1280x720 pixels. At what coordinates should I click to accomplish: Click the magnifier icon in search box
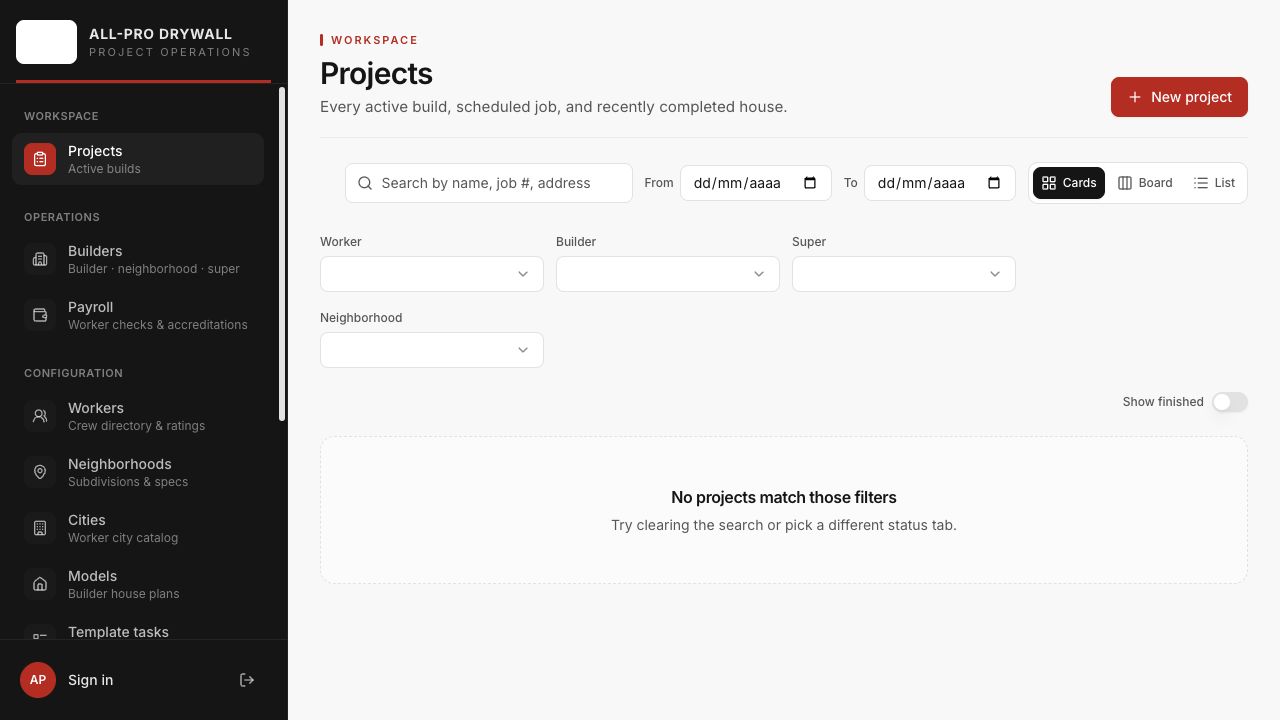tap(365, 183)
